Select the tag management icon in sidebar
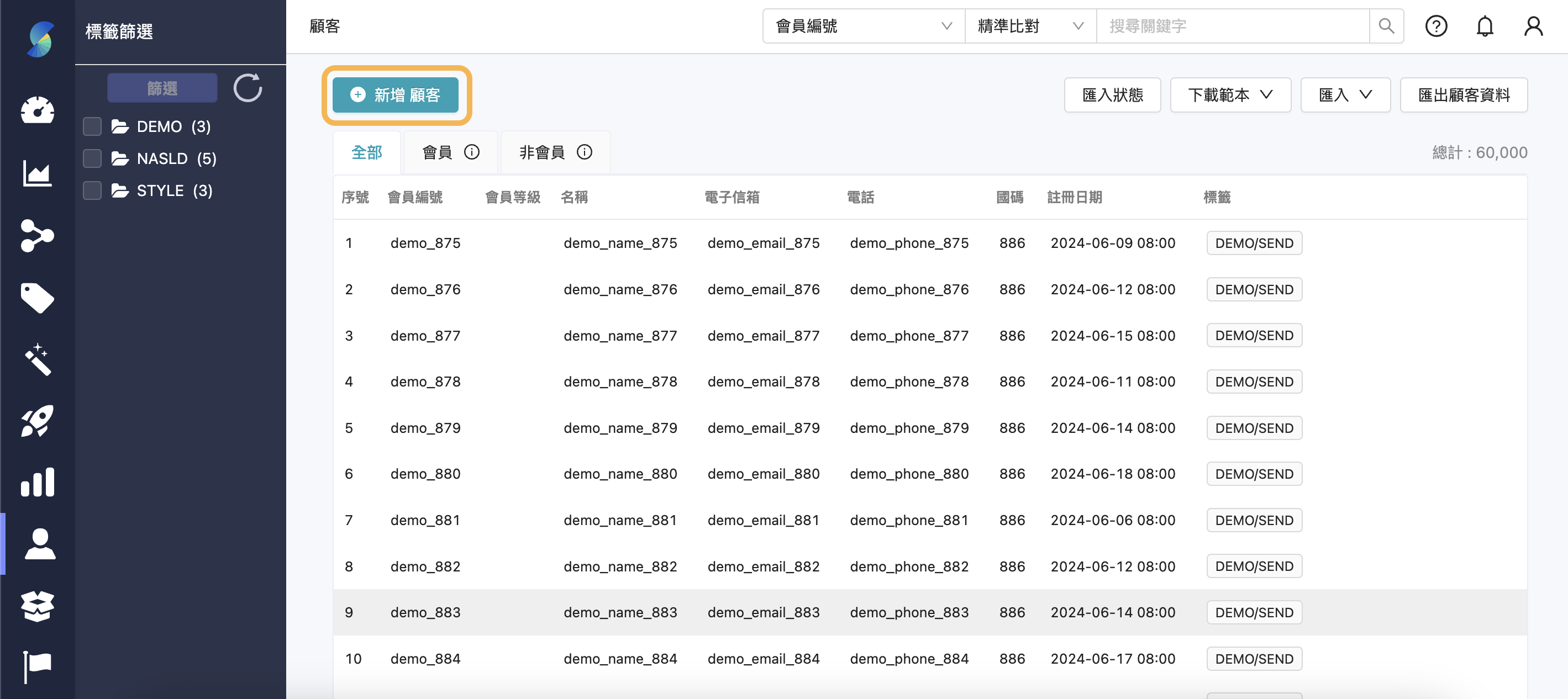 click(x=38, y=298)
